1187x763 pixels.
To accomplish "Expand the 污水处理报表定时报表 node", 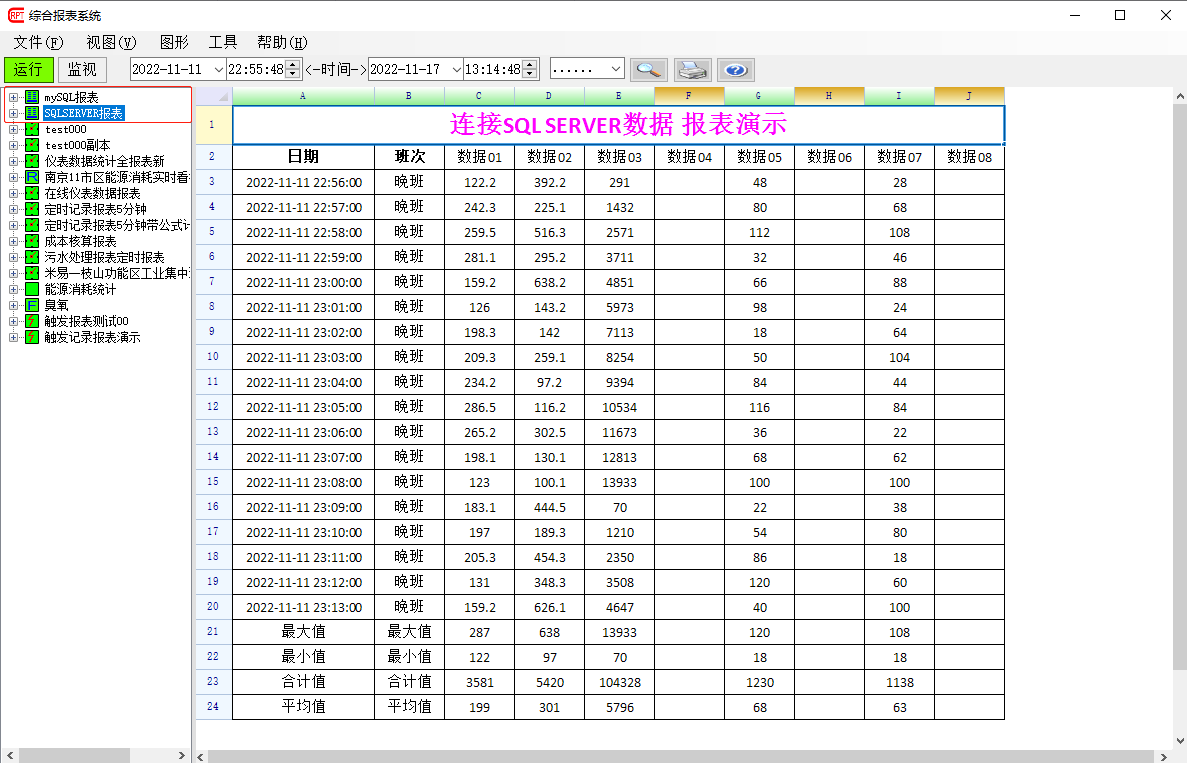I will click(x=14, y=257).
